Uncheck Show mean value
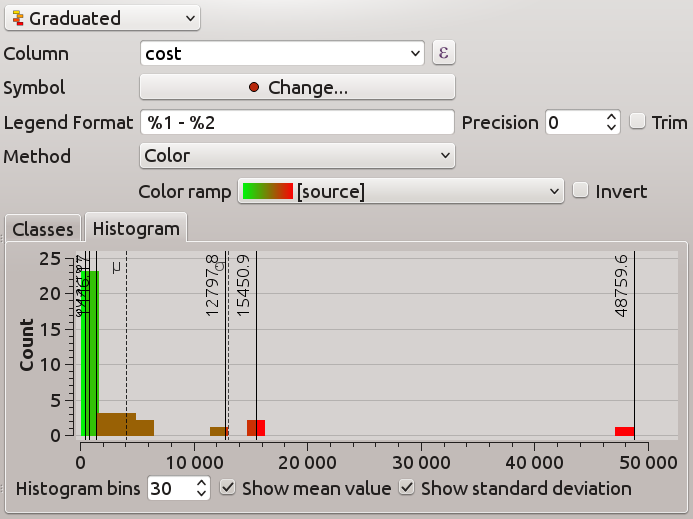The height and width of the screenshot is (519, 693). tap(228, 488)
